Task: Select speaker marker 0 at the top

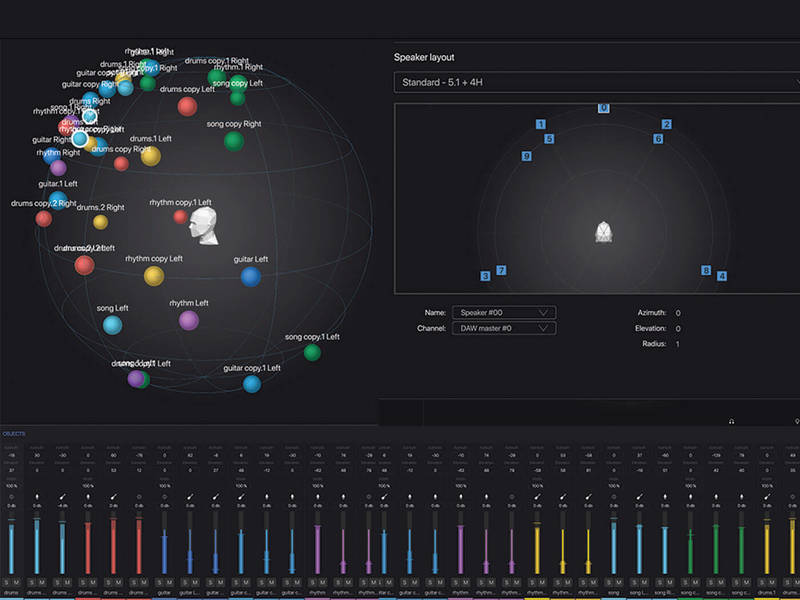Action: 603,108
